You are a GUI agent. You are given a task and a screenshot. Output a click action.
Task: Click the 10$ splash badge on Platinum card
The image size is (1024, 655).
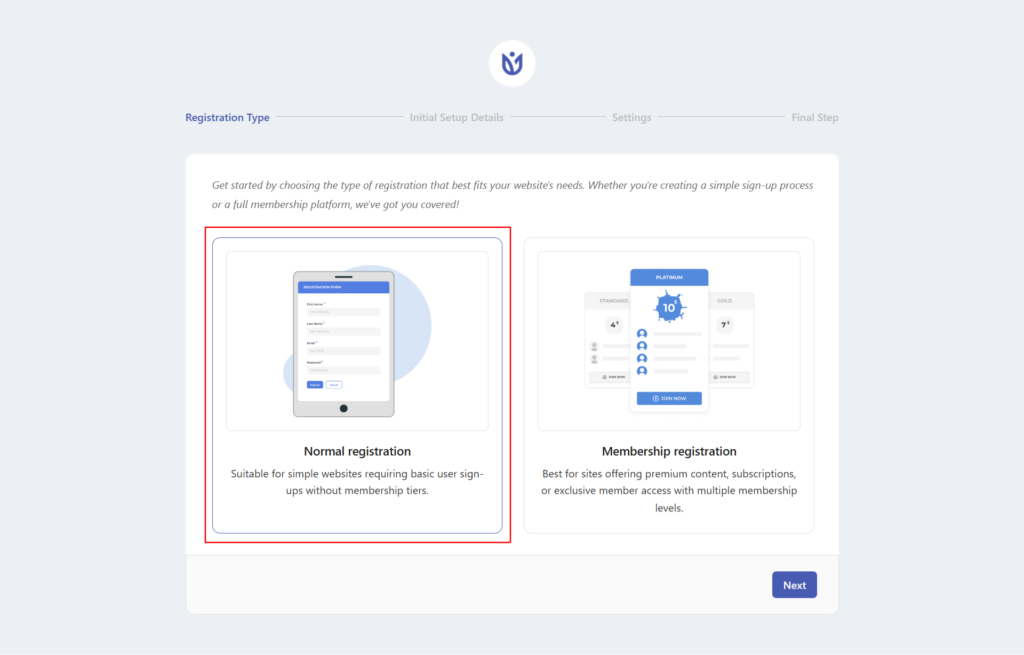click(x=668, y=307)
